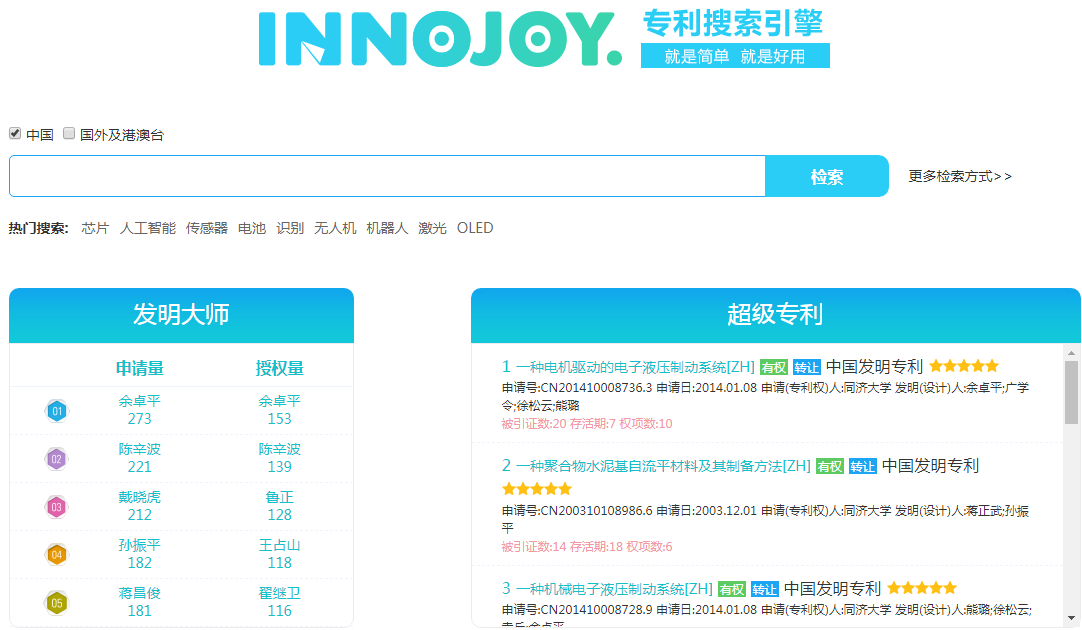Viewport: 1082px width, 630px height.
Task: Click the 专利搜索引擎 title text
Action: (x=733, y=23)
